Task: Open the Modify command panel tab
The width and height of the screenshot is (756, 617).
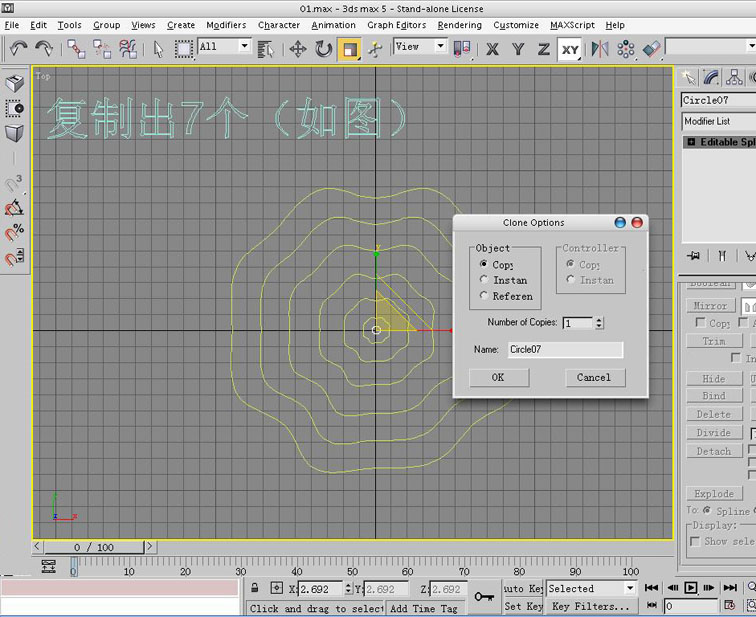Action: 711,77
